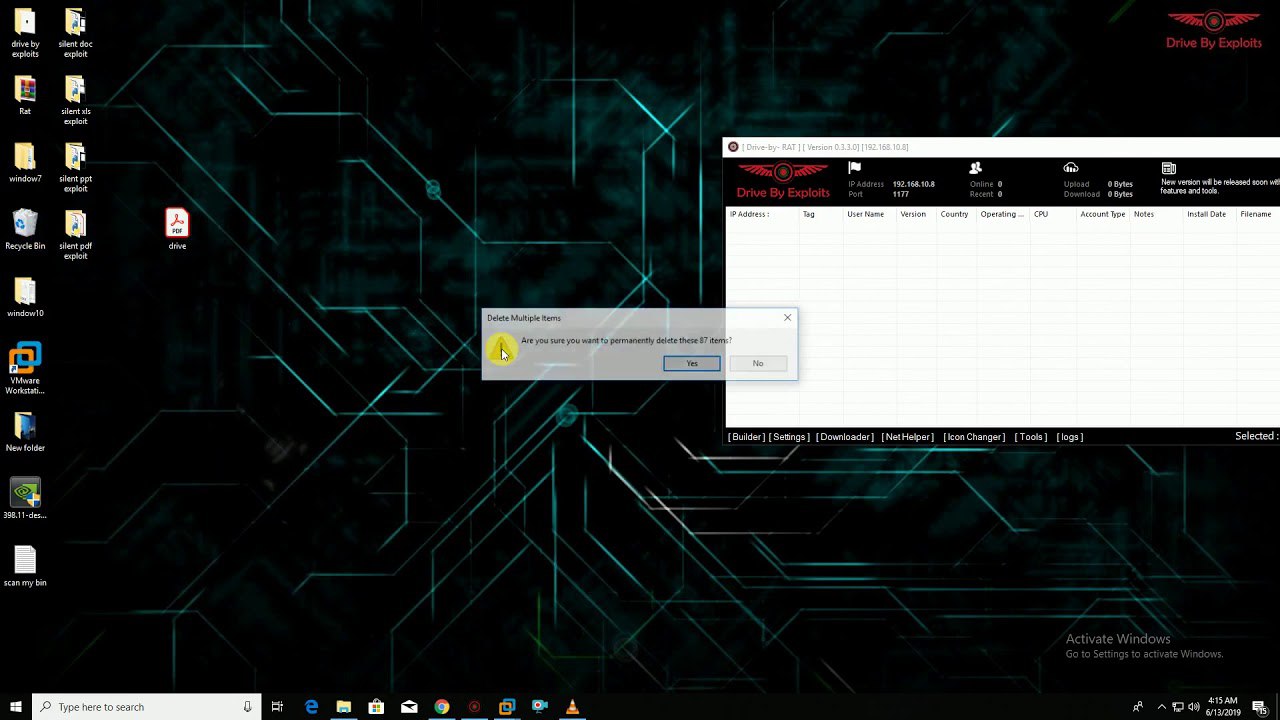Sort by the CPU column header
Screen dimensions: 1280x720
pyautogui.click(x=1053, y=214)
